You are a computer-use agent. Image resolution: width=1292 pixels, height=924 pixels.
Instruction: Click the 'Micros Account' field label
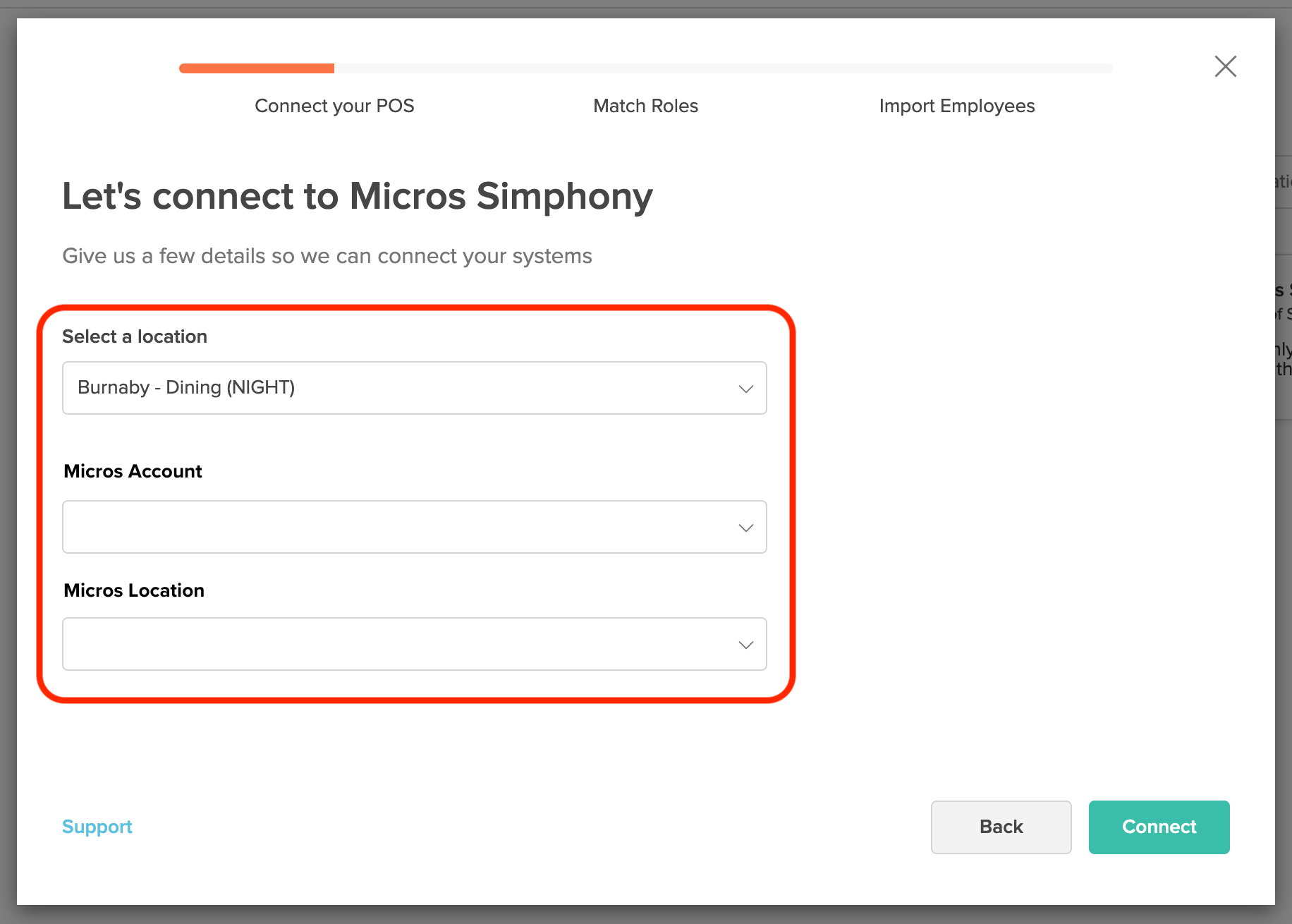coord(133,471)
